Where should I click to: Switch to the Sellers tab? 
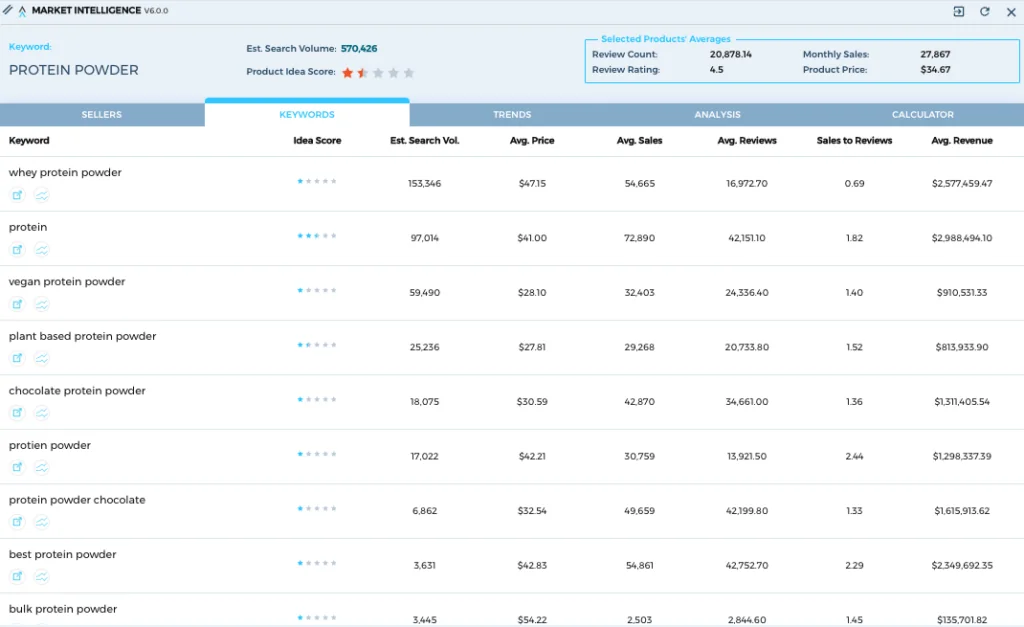click(102, 115)
